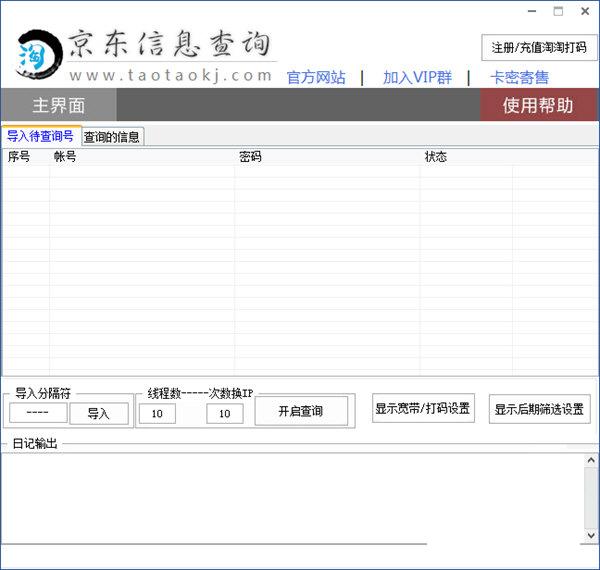Open the 官方网站 link
Viewport: 600px width, 570px height.
(x=316, y=77)
